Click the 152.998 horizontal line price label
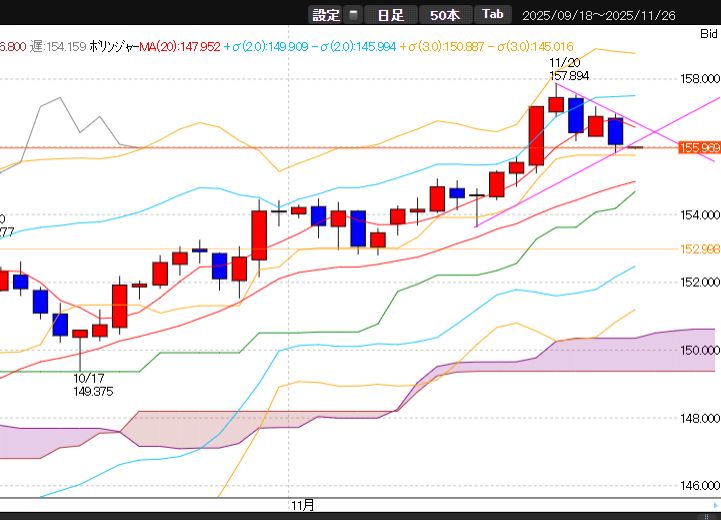The image size is (721, 520). point(700,249)
